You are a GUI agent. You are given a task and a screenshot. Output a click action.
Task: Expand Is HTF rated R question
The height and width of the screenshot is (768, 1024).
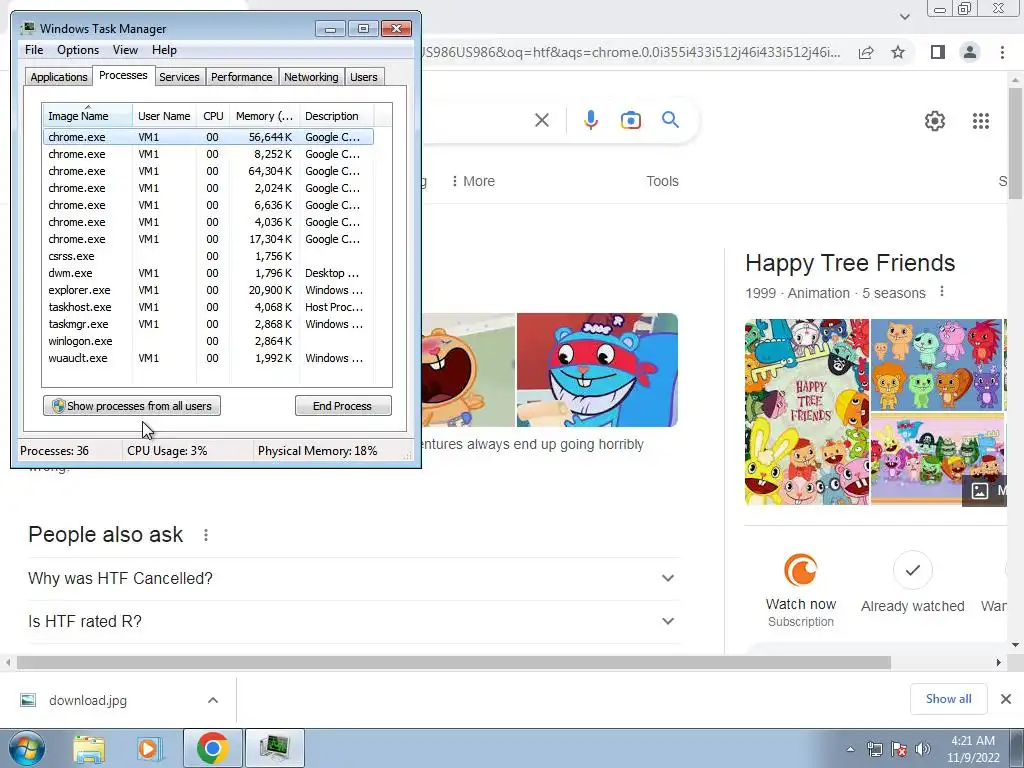[353, 621]
